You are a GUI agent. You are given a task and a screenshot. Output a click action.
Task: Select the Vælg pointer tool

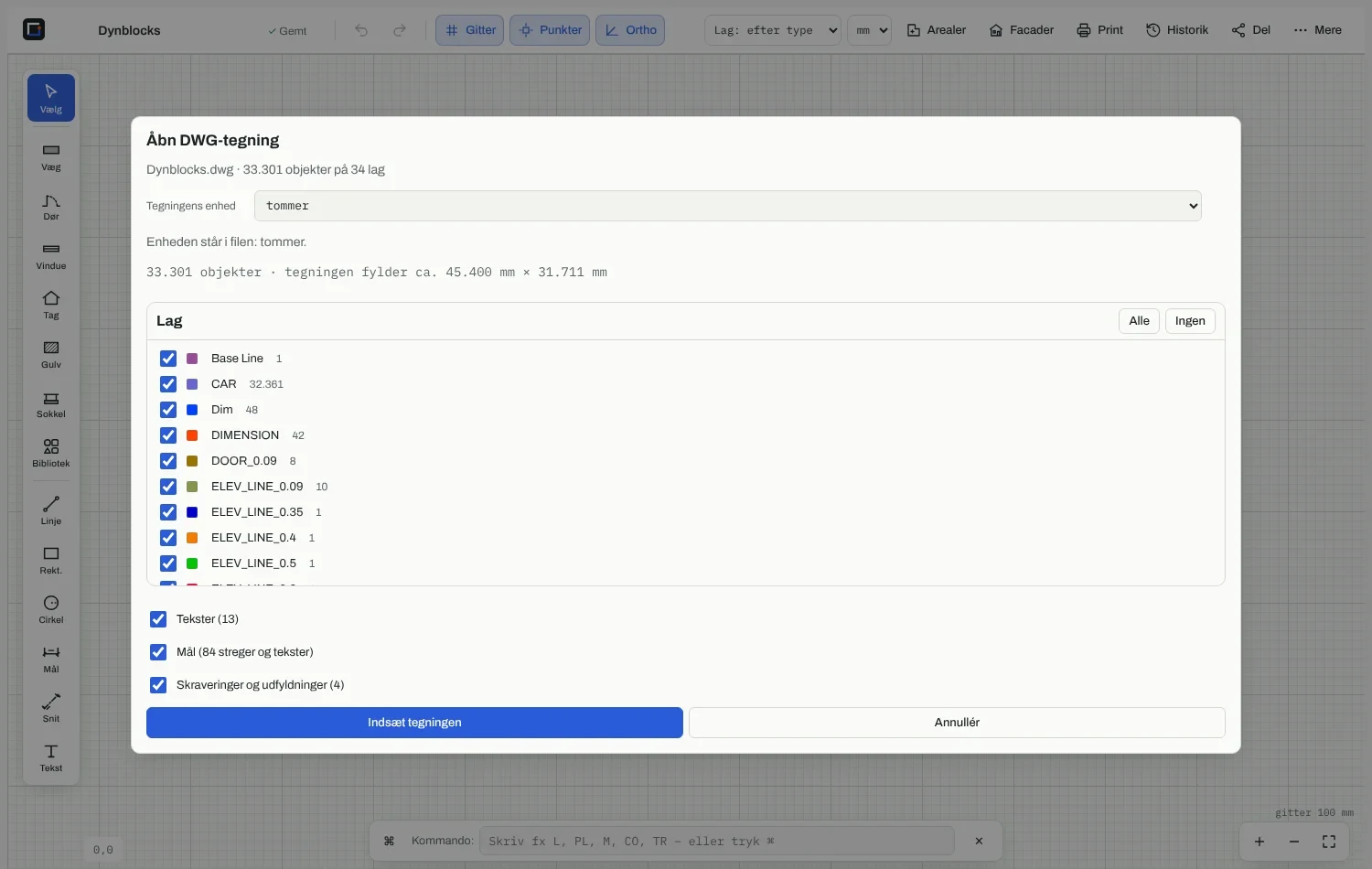pyautogui.click(x=51, y=98)
